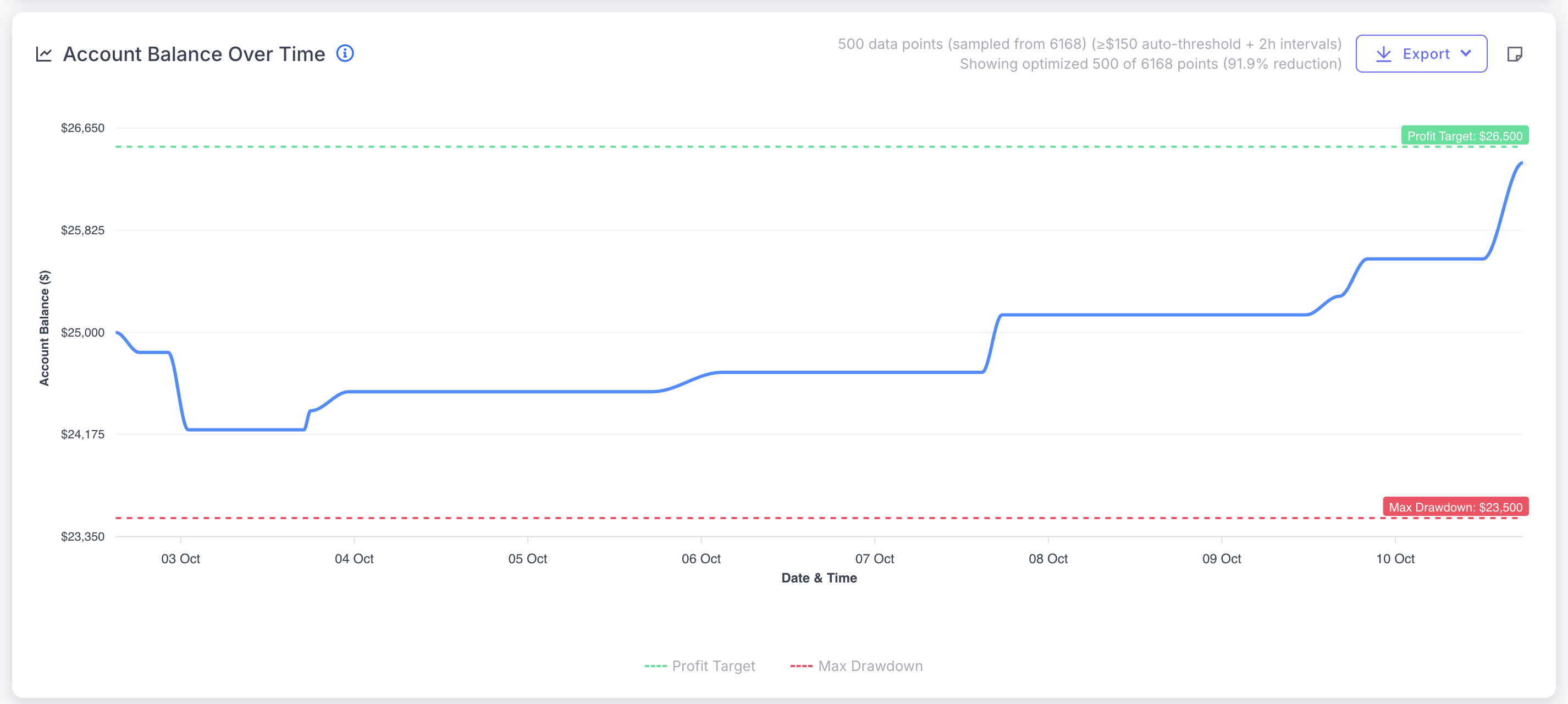Image resolution: width=1568 pixels, height=704 pixels.
Task: Expand the sampling details text showing 500 data points
Action: tap(1087, 44)
